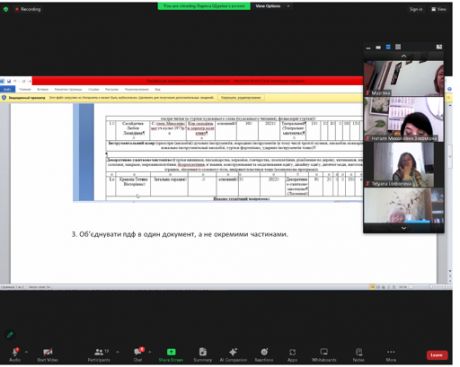Switch video panel to grid view
460x367 pixels.
398,47
